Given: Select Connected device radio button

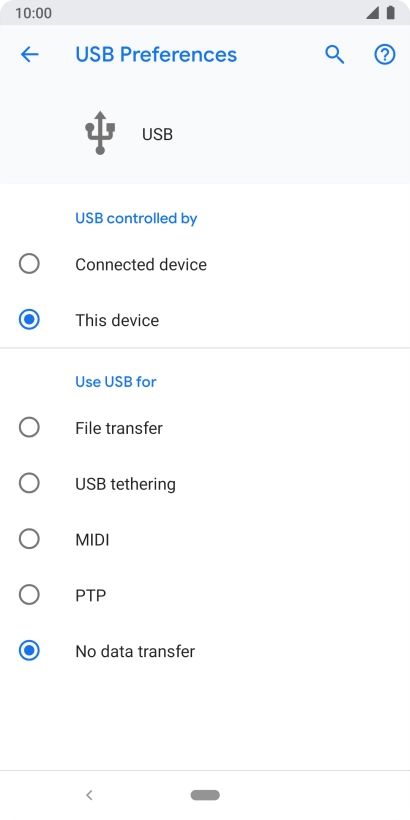Looking at the screenshot, I should 29,264.
